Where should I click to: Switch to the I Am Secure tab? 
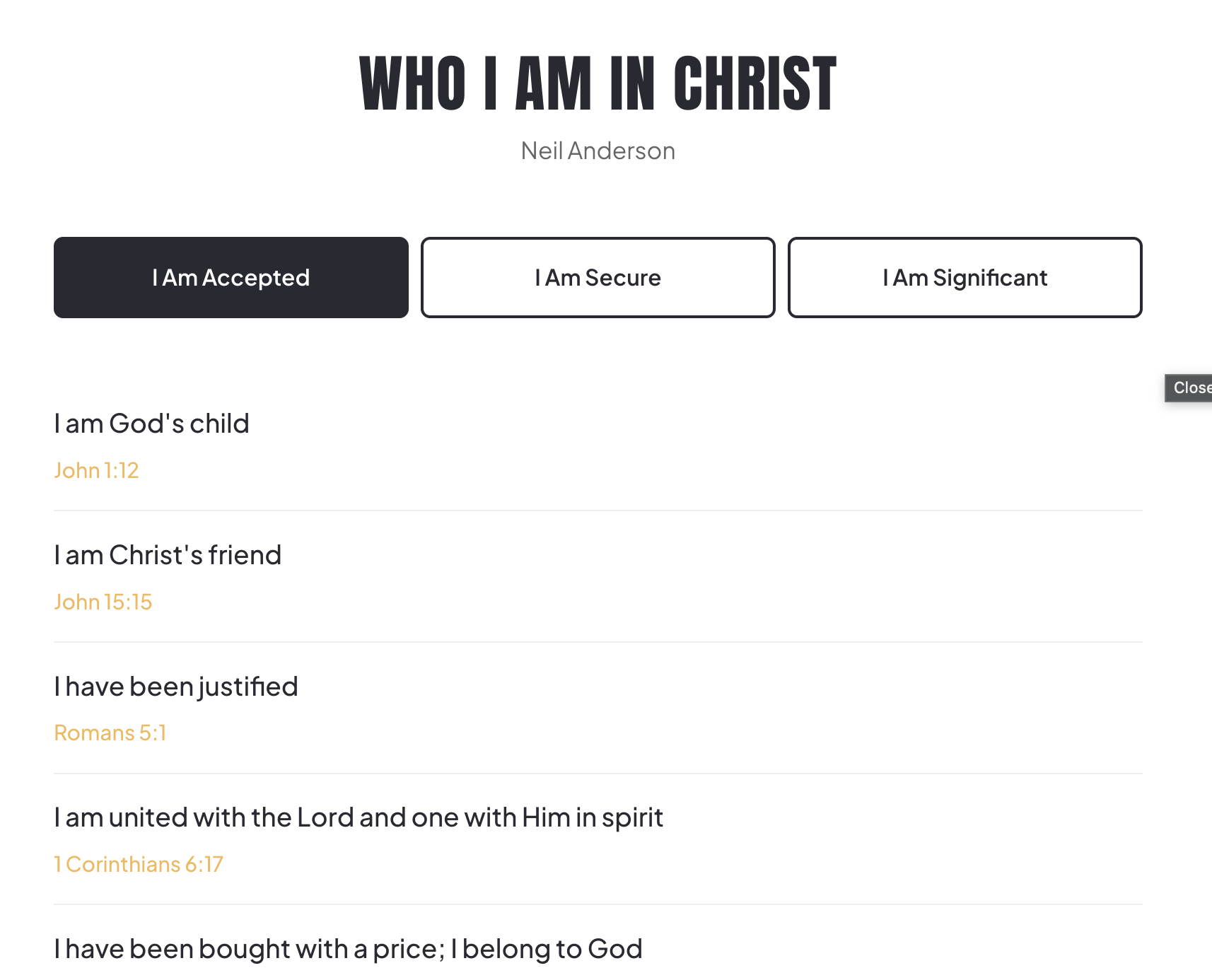coord(598,278)
